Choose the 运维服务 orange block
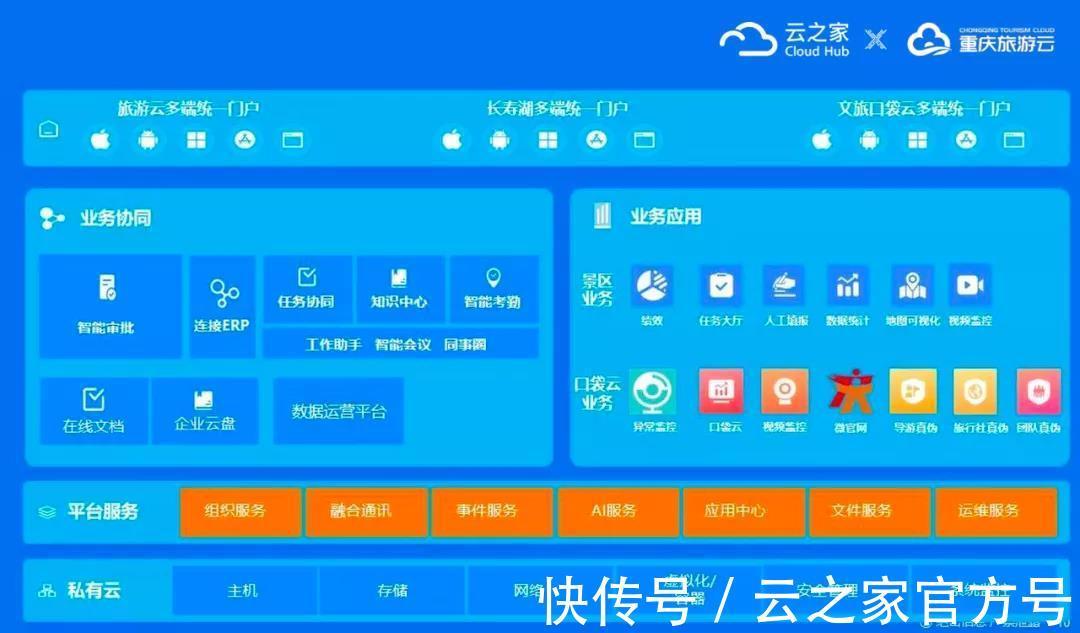 pos(996,512)
